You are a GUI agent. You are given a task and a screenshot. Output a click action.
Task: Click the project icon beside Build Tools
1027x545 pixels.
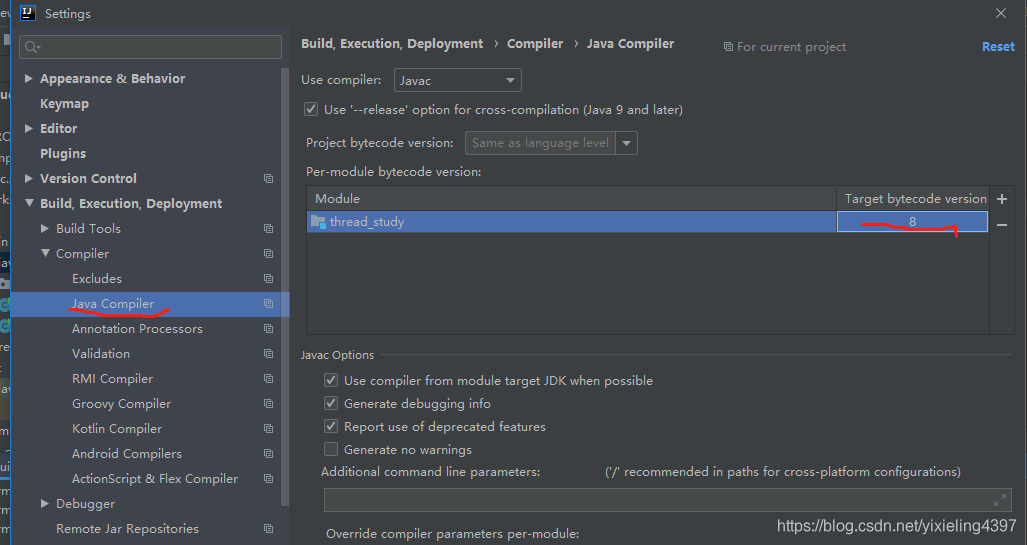pos(269,229)
